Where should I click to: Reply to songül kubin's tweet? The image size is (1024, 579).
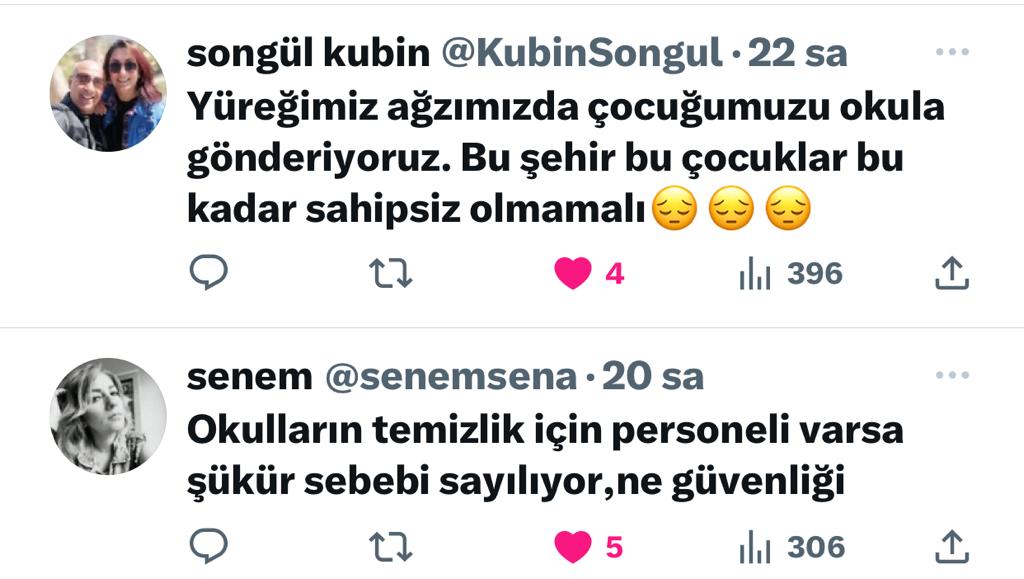pyautogui.click(x=208, y=272)
